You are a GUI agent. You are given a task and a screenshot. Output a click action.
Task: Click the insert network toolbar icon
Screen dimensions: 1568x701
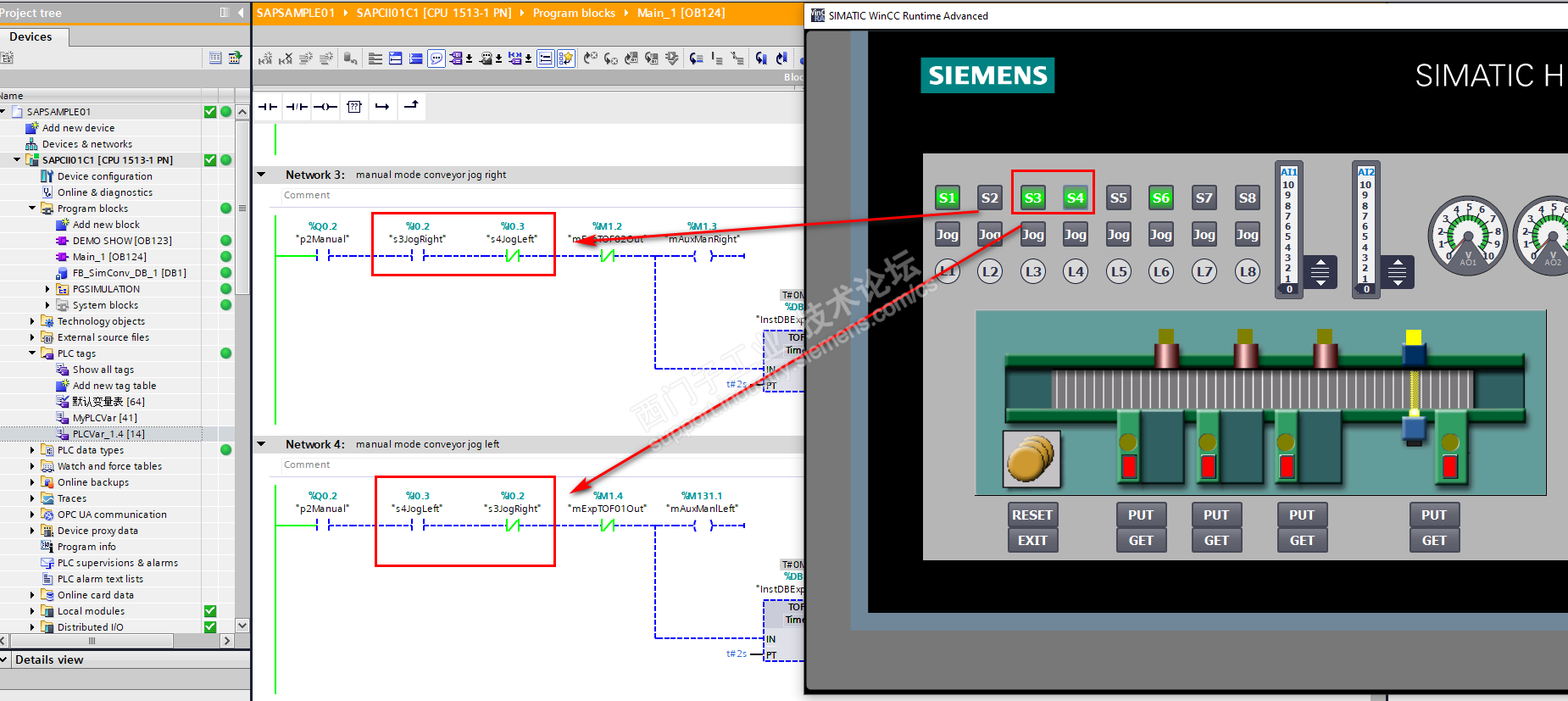tap(265, 58)
